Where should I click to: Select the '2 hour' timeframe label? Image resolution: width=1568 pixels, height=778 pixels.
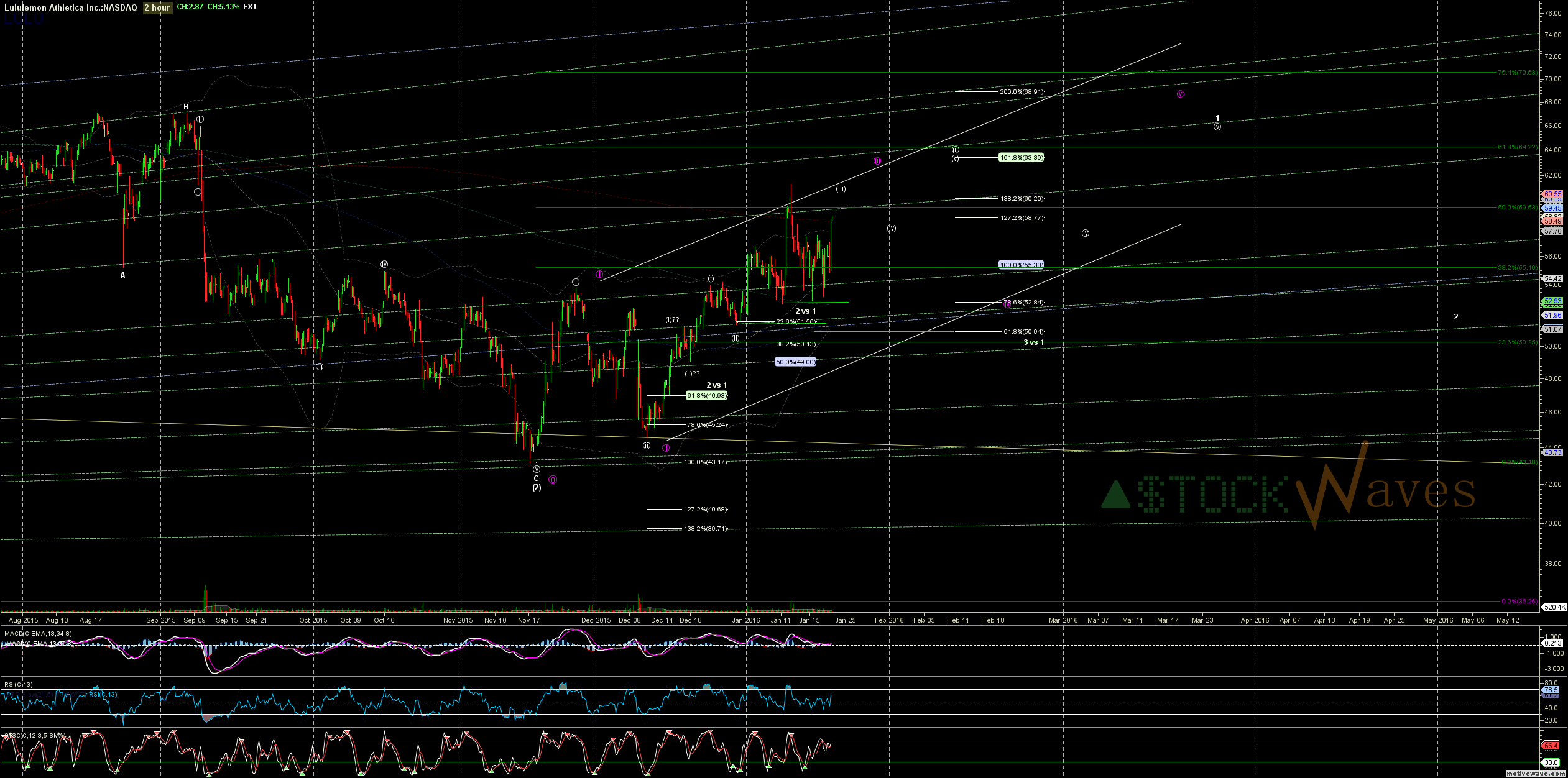[x=157, y=7]
